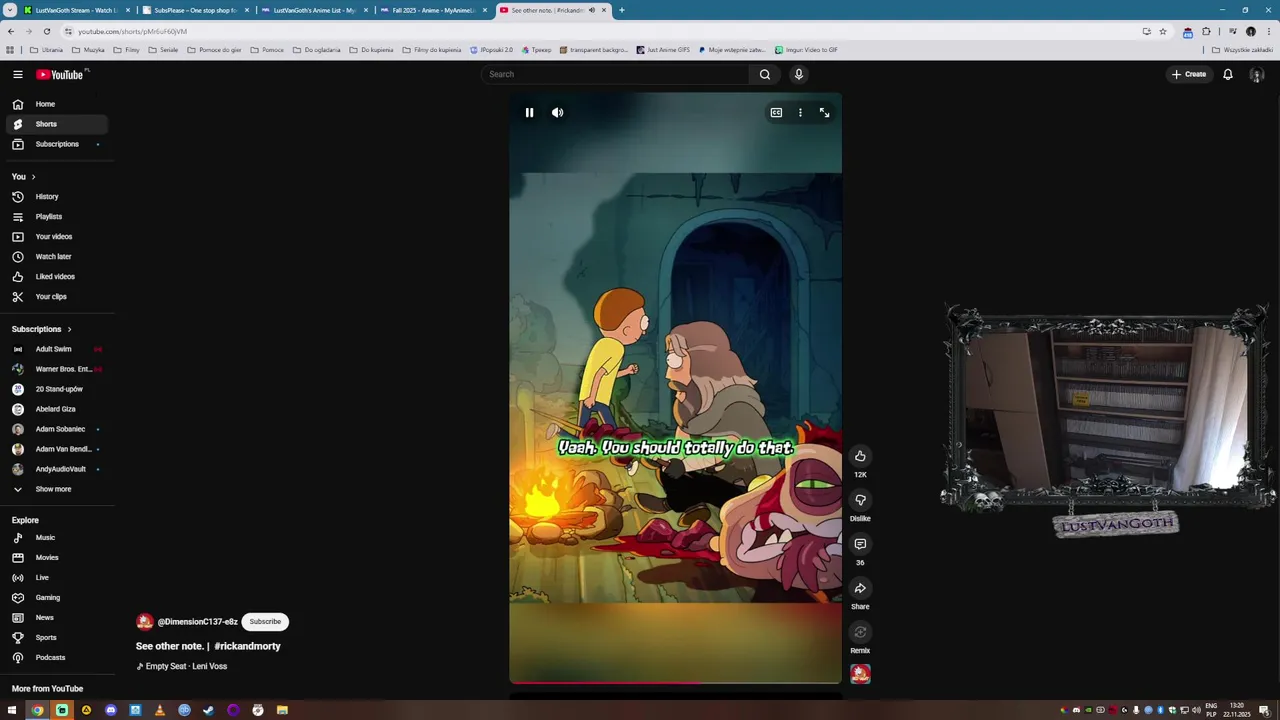Open the Short's three-dot options menu
This screenshot has height=720, width=1280.
coord(800,113)
